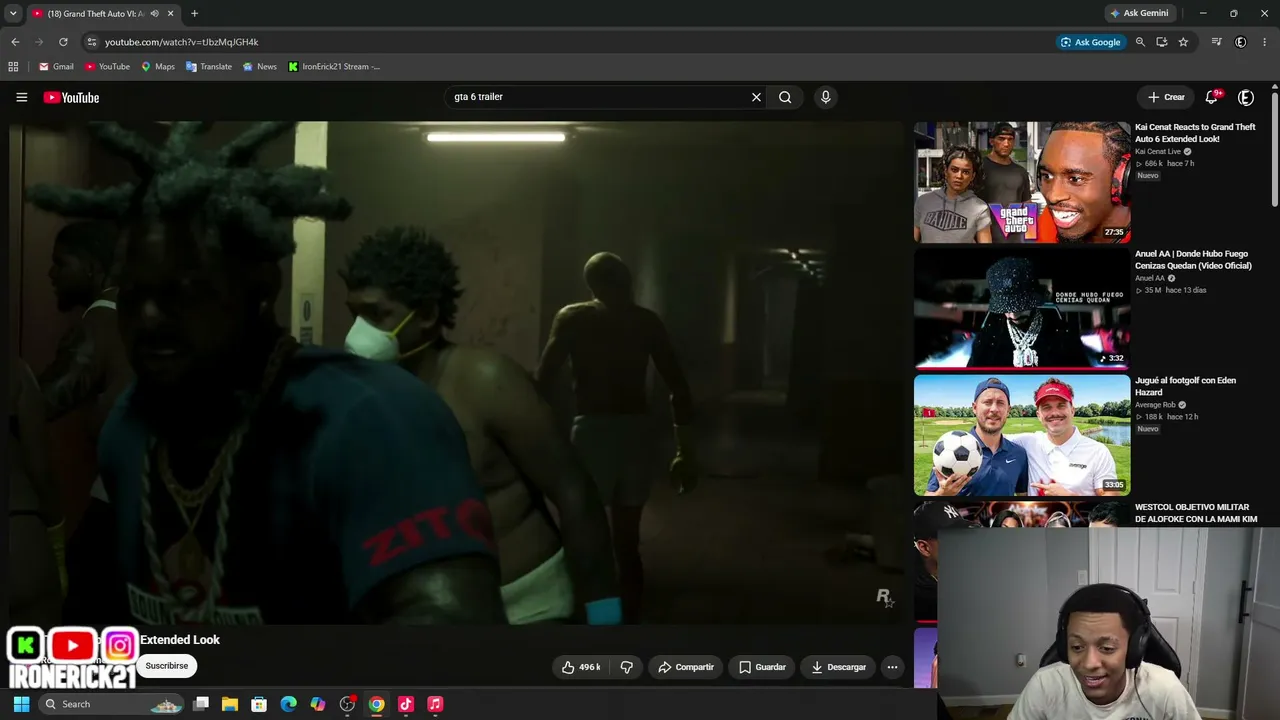Click the page vertical scrollbar
Image resolution: width=1280 pixels, height=720 pixels.
tap(1275, 150)
